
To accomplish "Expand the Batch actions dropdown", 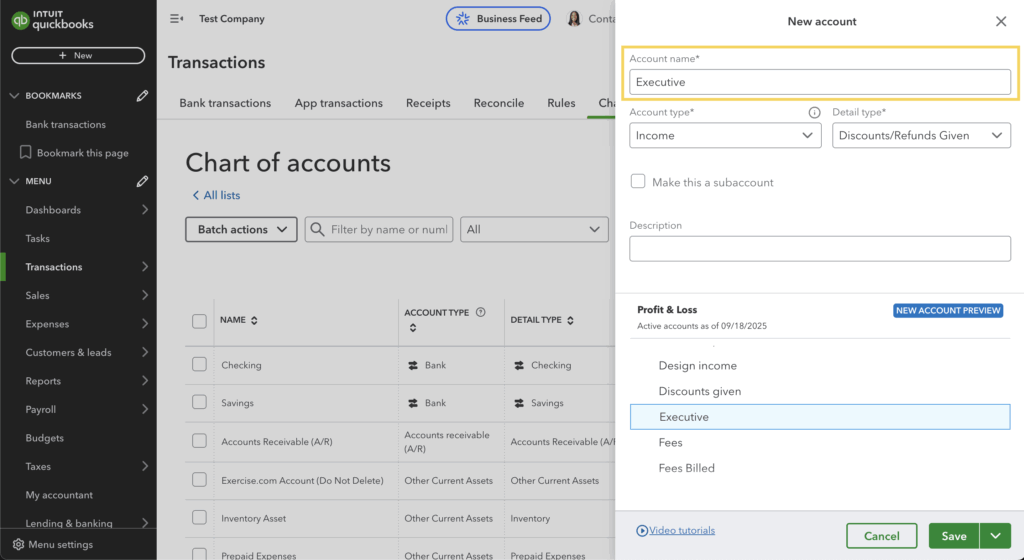I will (x=241, y=230).
